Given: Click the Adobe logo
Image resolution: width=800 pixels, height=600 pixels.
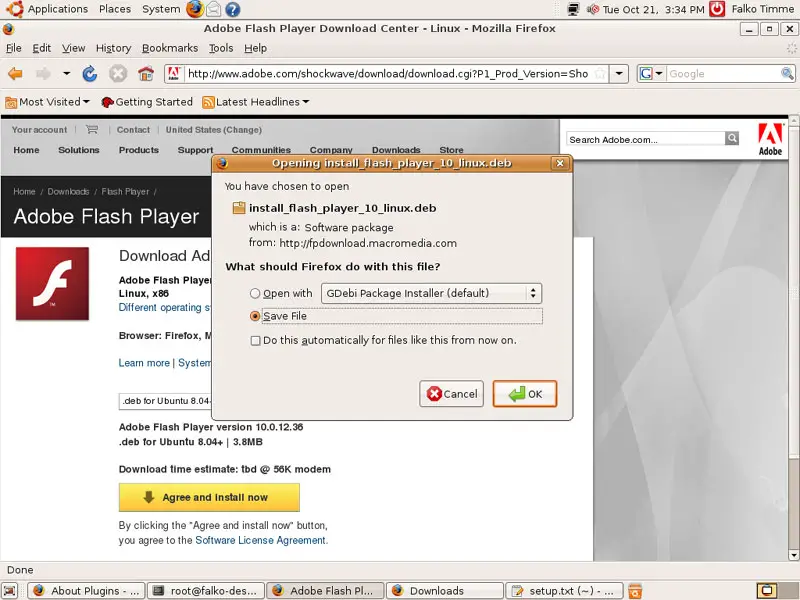Looking at the screenshot, I should click(x=770, y=139).
